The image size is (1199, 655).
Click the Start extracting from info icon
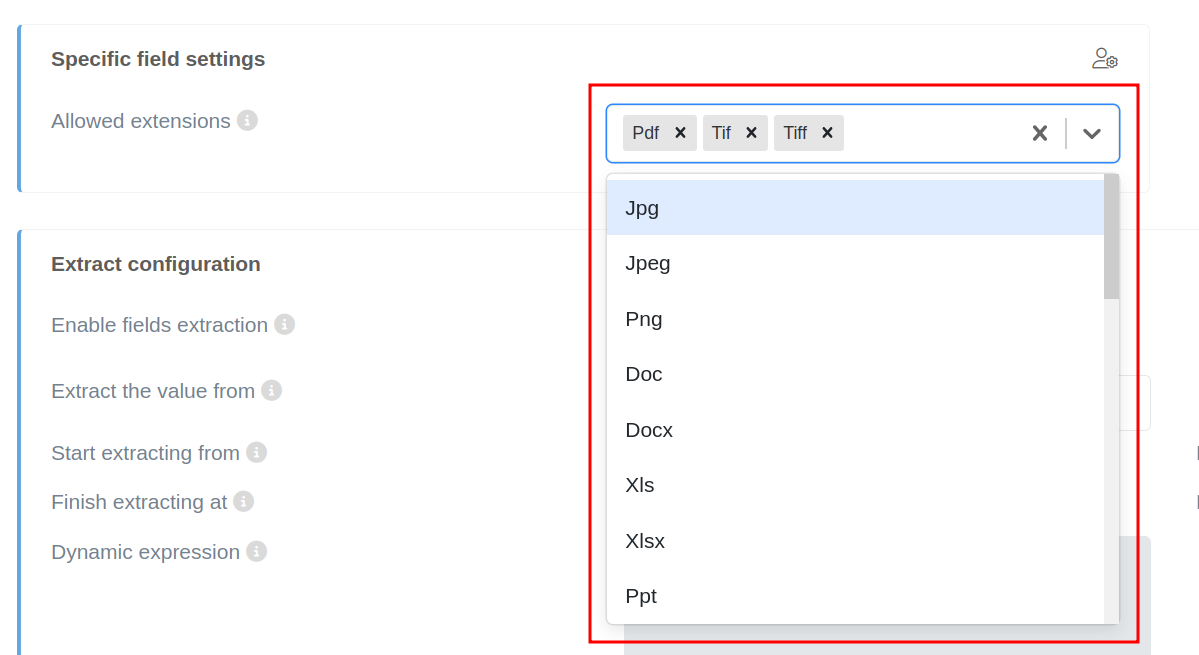(x=256, y=453)
